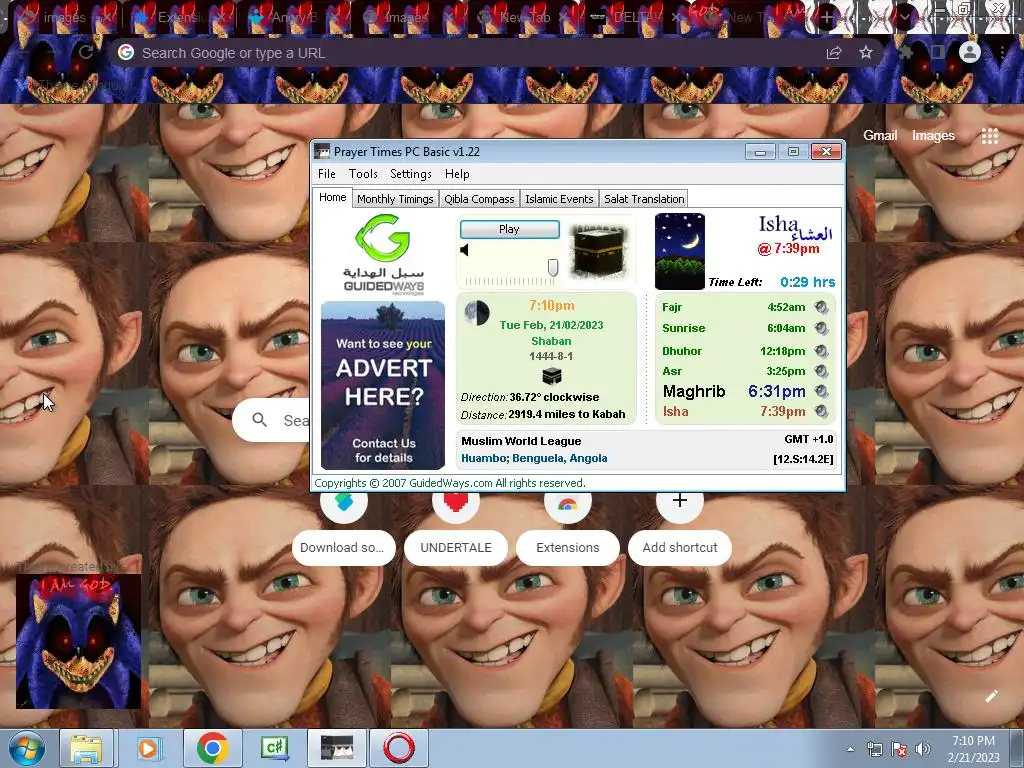The height and width of the screenshot is (768, 1024).
Task: Open Chrome three-dot menu
Action: [1002, 52]
